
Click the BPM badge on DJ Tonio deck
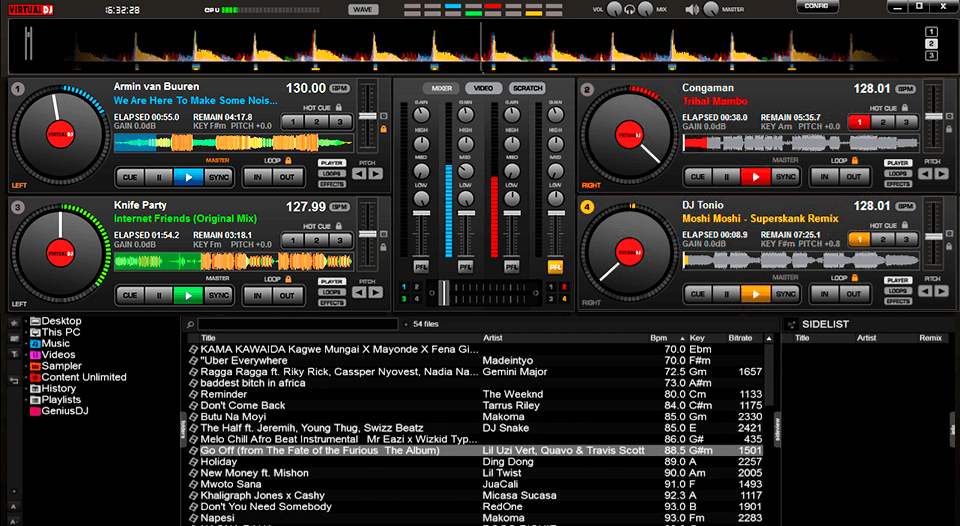906,206
